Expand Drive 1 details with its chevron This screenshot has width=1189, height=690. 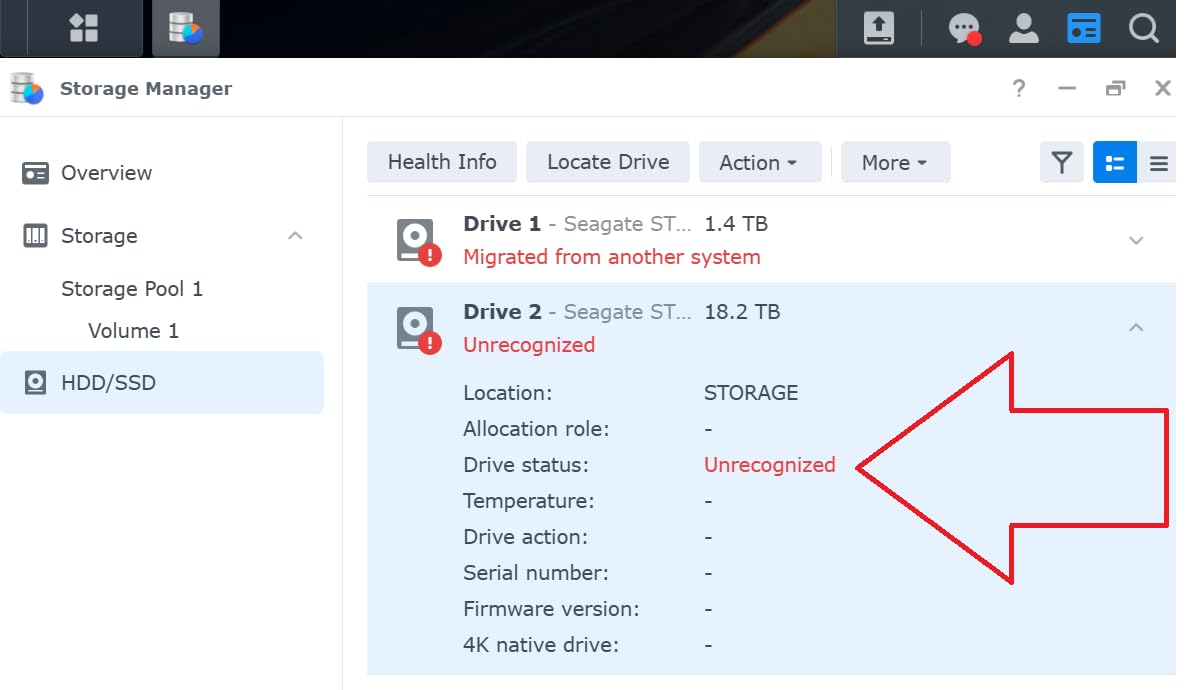click(x=1136, y=240)
